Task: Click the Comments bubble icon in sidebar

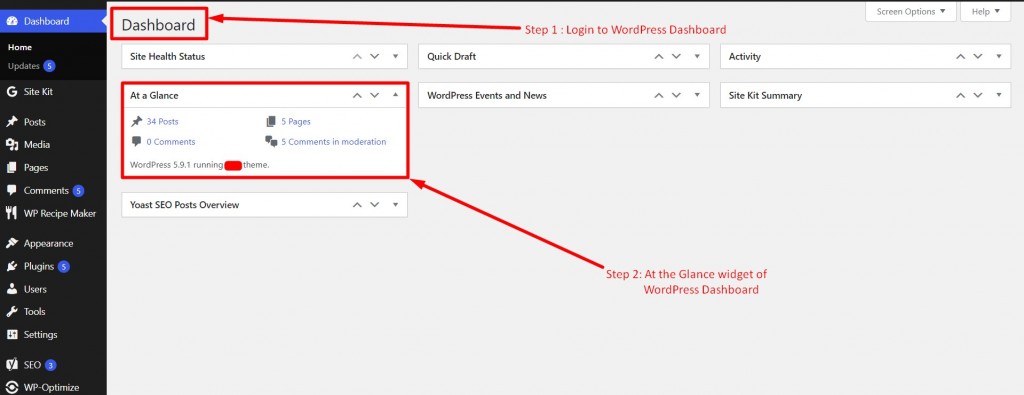Action: [12, 191]
